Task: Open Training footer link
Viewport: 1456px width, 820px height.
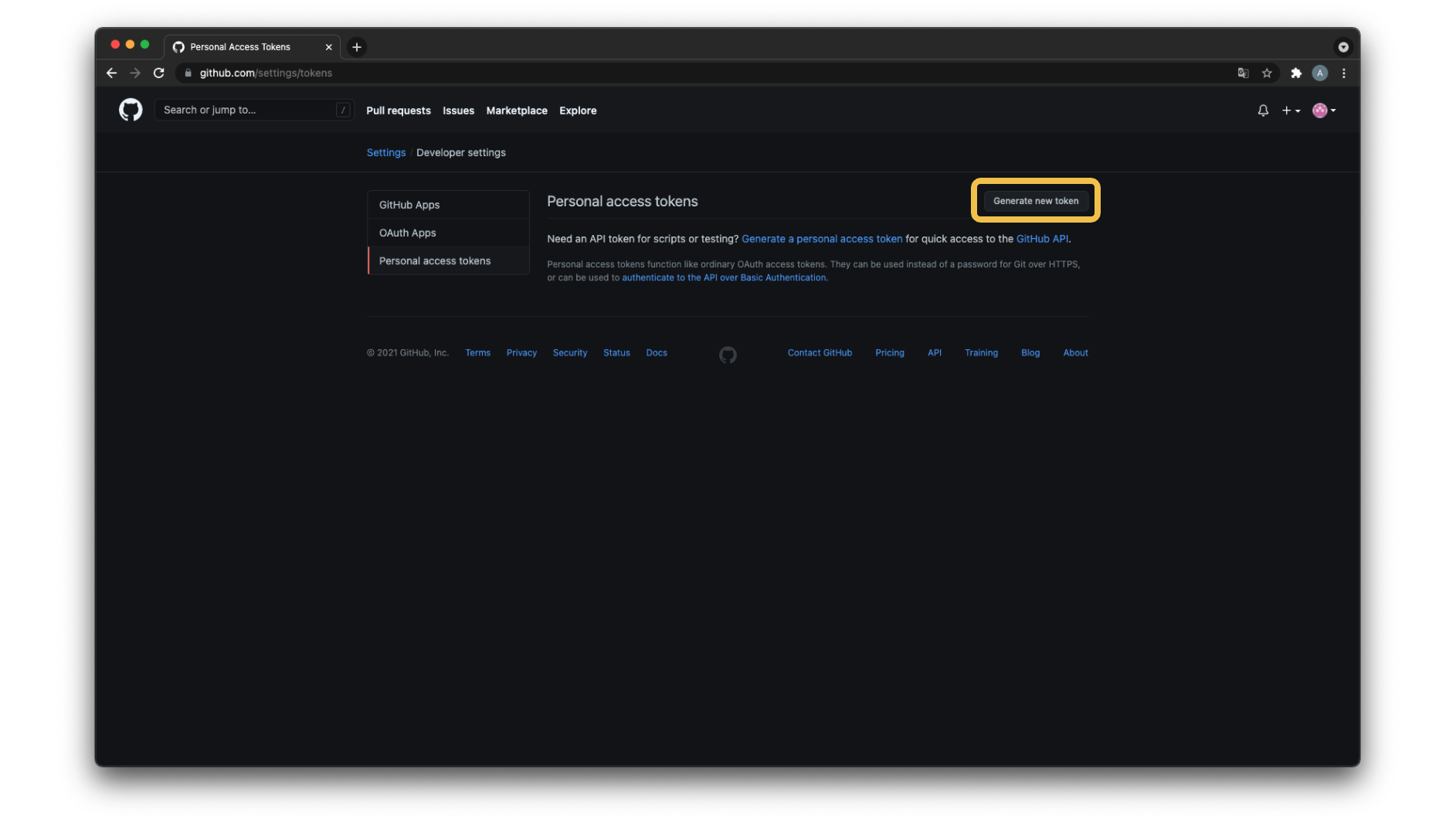Action: (x=981, y=352)
